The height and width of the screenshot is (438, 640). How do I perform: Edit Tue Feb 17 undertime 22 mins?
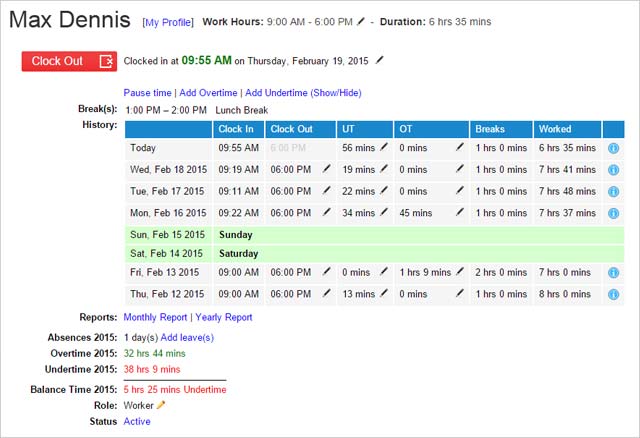(384, 190)
